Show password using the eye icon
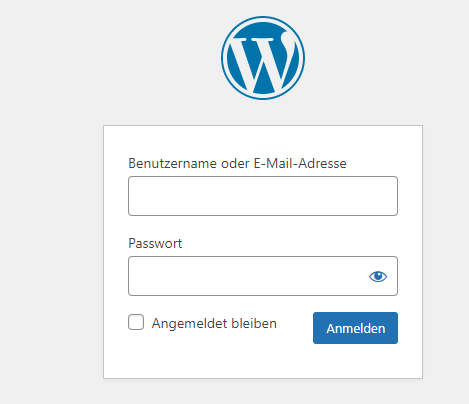This screenshot has height=404, width=469. 378,276
